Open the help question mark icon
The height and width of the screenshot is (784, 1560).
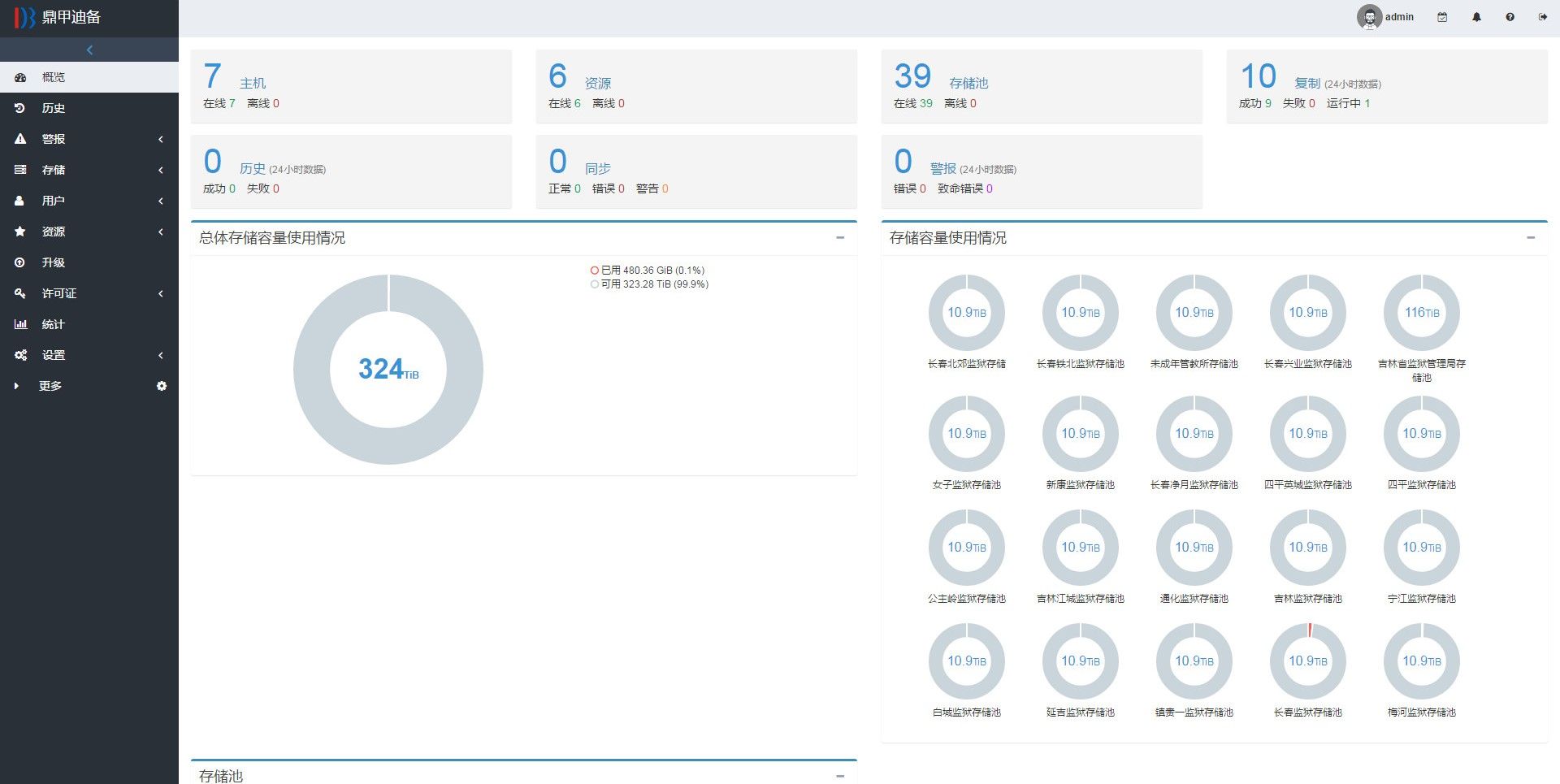click(1510, 17)
